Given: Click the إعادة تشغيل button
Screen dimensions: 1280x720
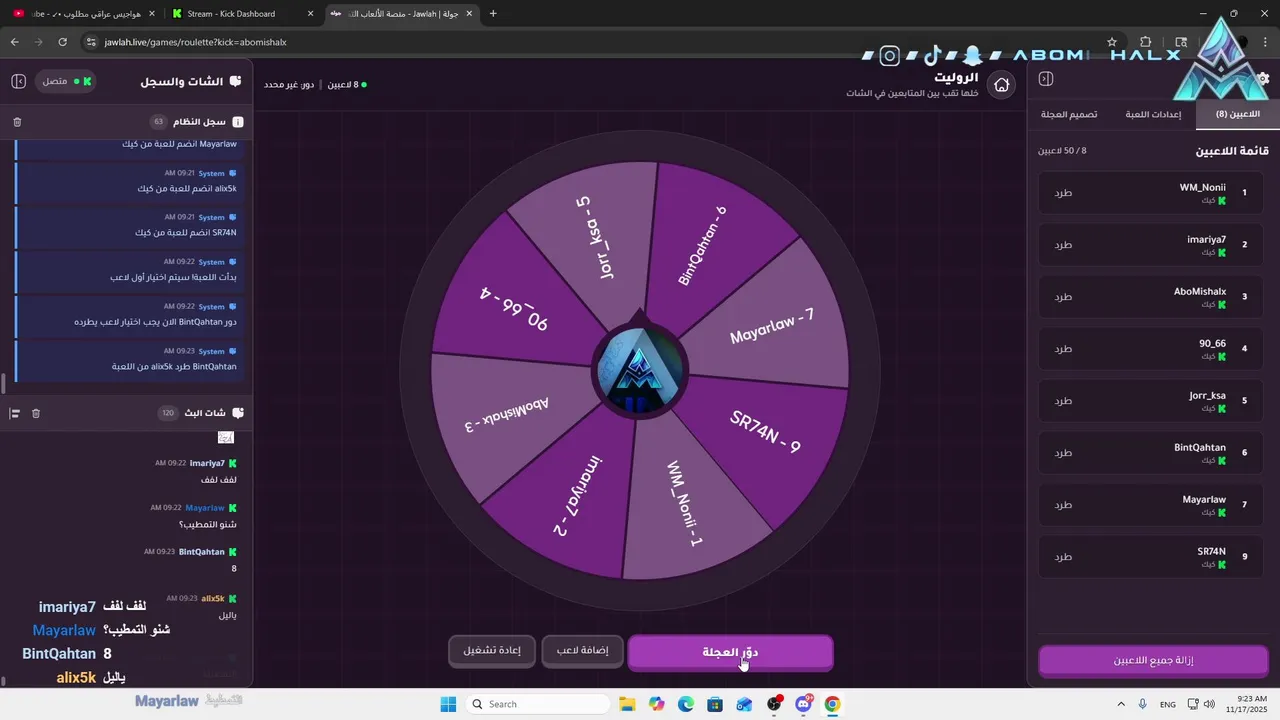Looking at the screenshot, I should [492, 651].
